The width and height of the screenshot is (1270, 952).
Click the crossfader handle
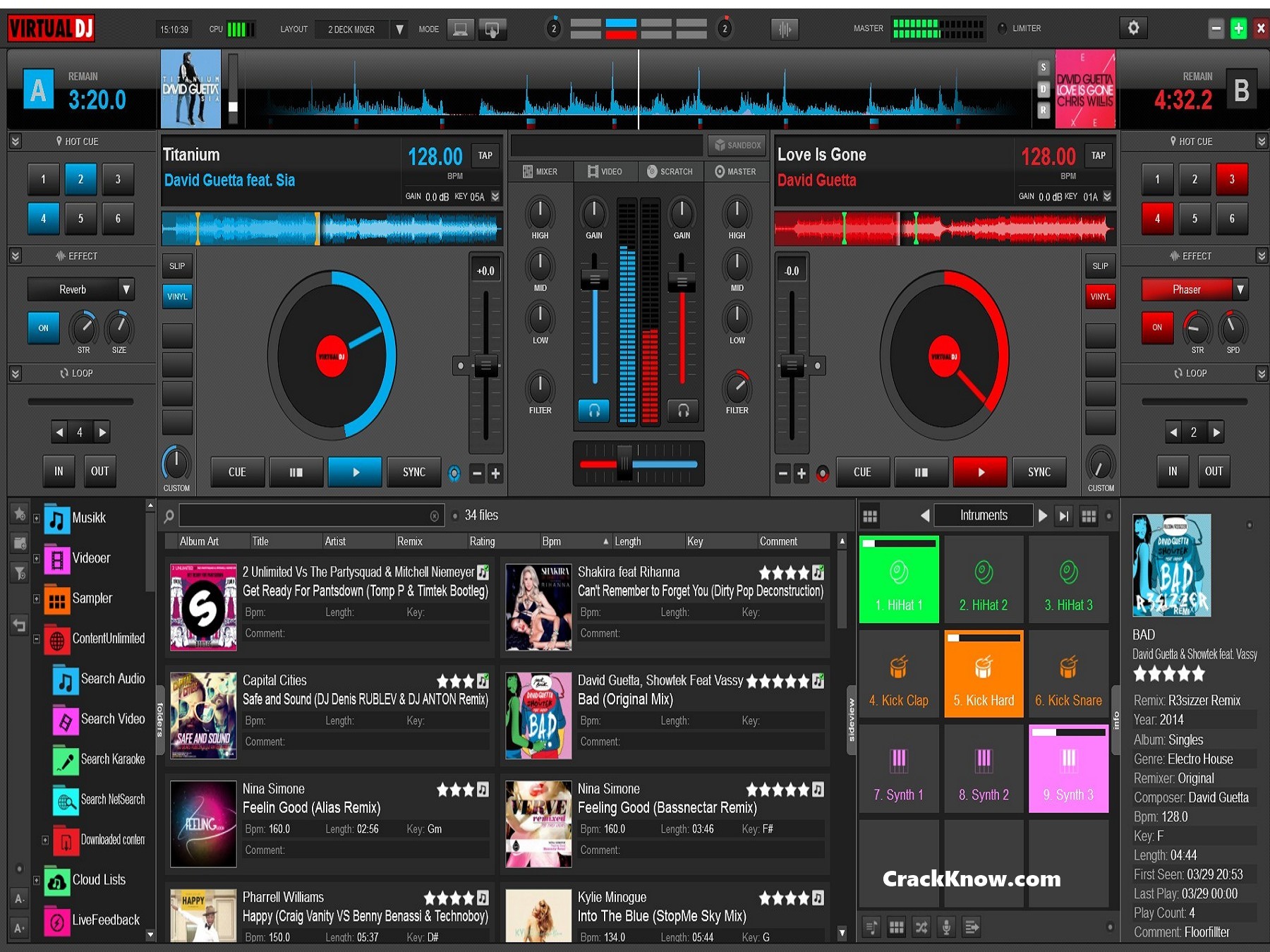(624, 464)
